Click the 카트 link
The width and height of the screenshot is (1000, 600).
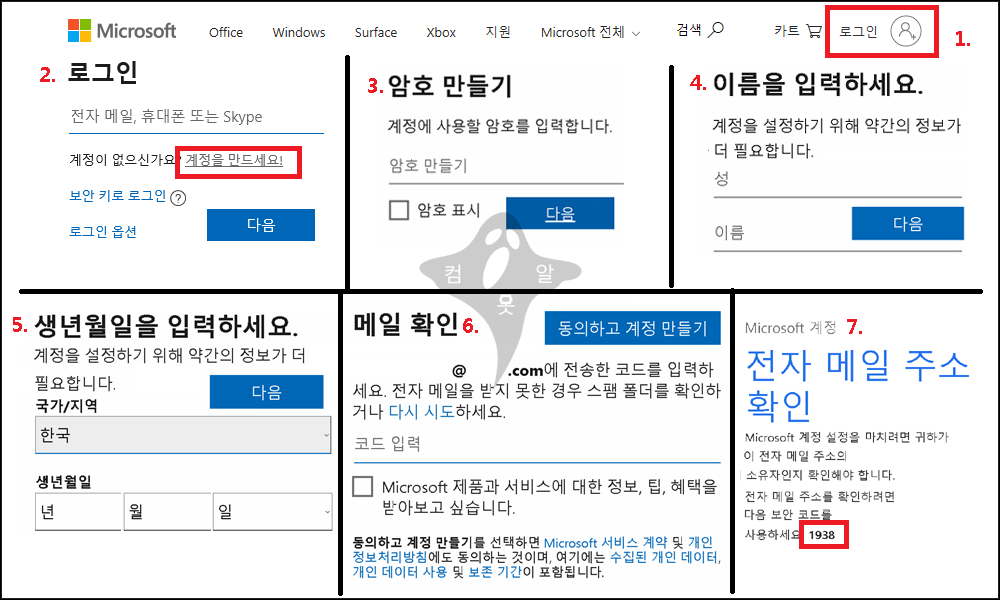[x=786, y=30]
